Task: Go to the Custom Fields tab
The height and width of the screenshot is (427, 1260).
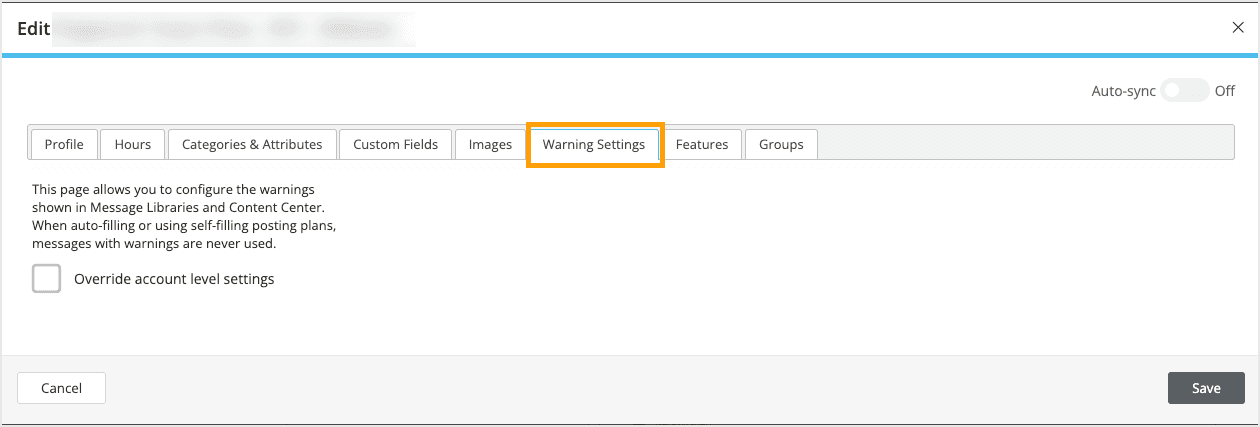Action: pos(395,144)
